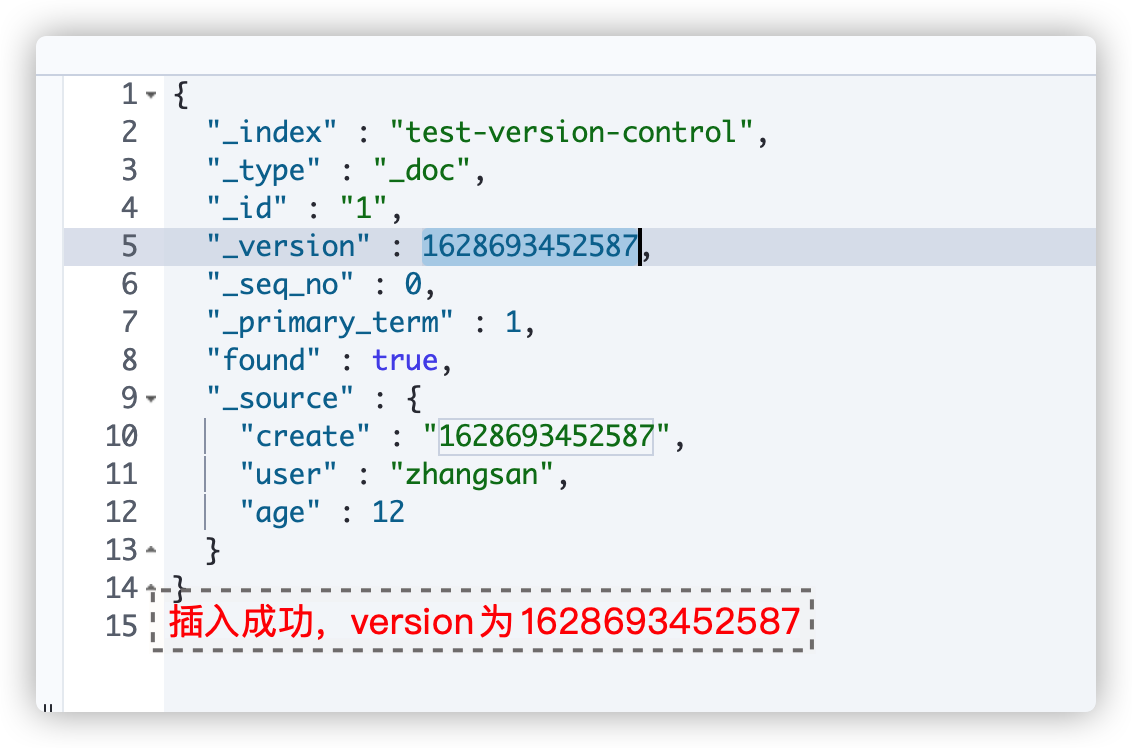The width and height of the screenshot is (1132, 748).
Task: Click line number 15 in the gutter
Action: 121,626
